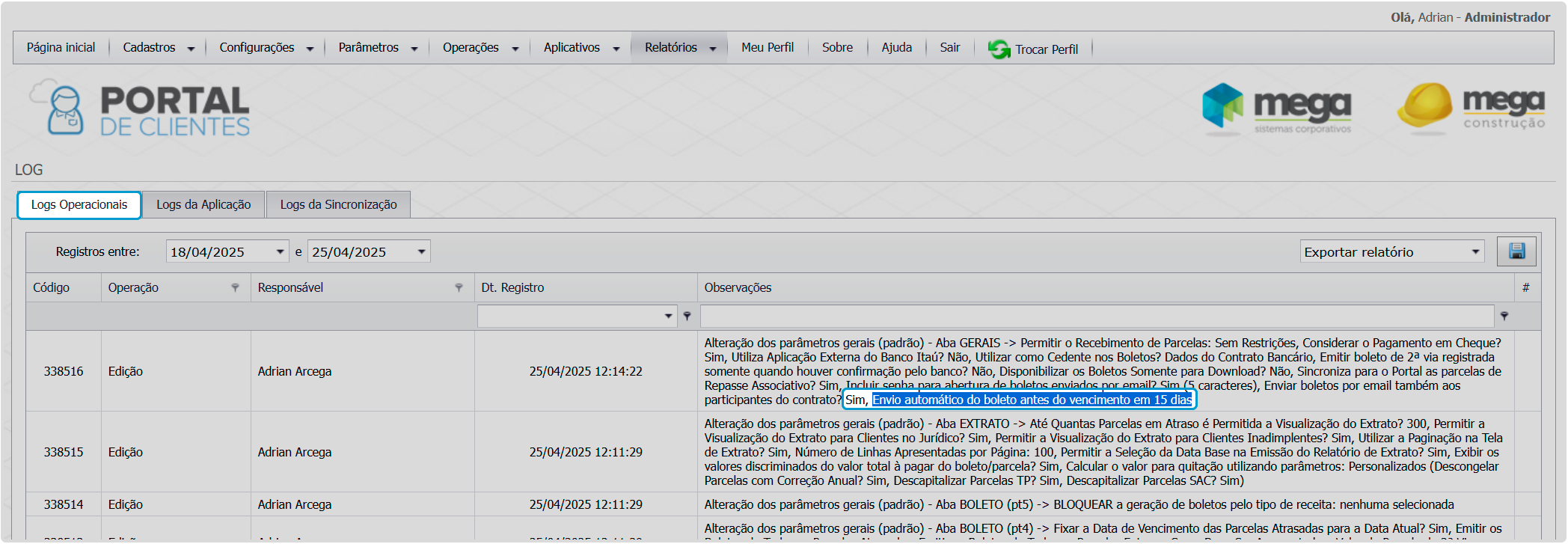Screen dimensions: 1568x544
Task: Click the Aba BOLETO (pt4) observation text
Action: tap(1103, 529)
